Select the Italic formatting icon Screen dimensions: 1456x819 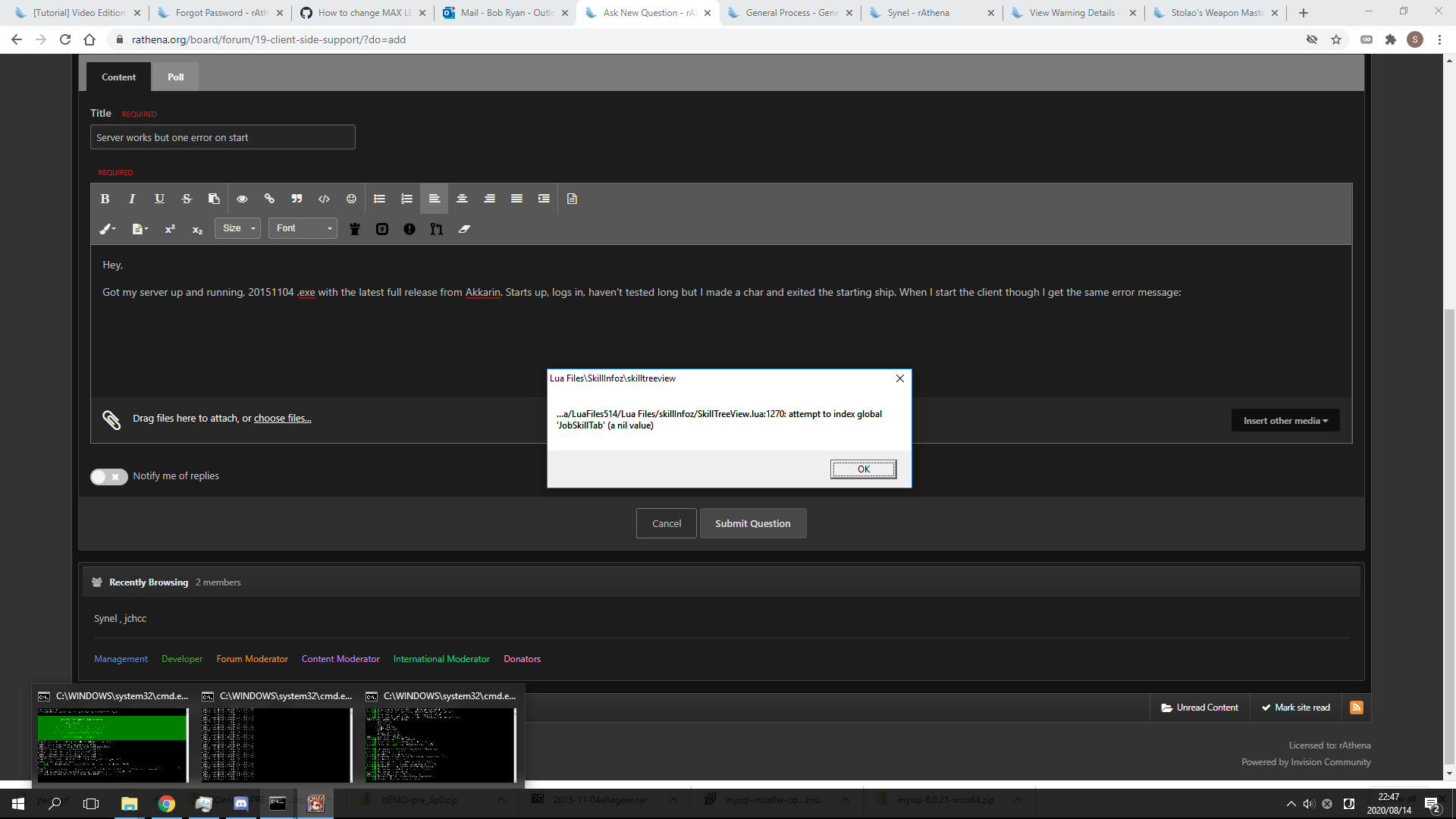(x=132, y=198)
